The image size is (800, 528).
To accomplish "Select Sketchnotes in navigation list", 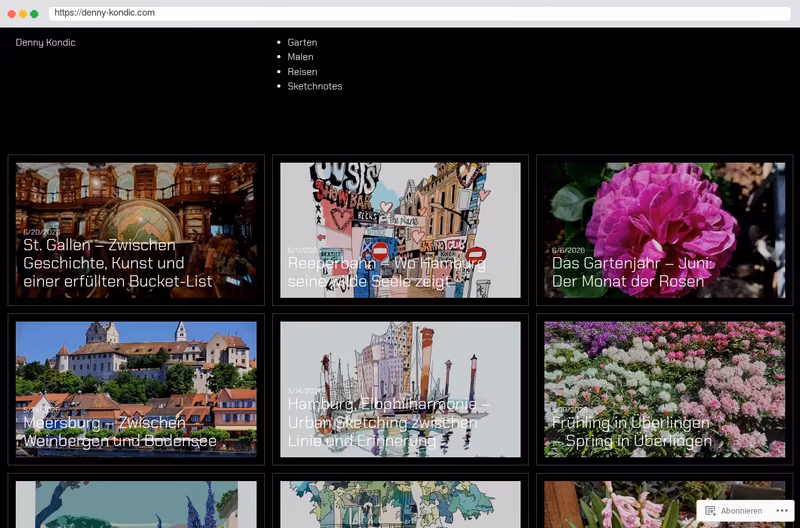I will [x=314, y=86].
